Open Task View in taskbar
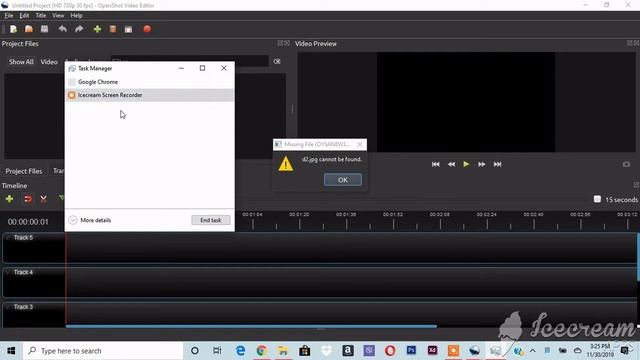This screenshot has width=640, height=360. (217, 351)
